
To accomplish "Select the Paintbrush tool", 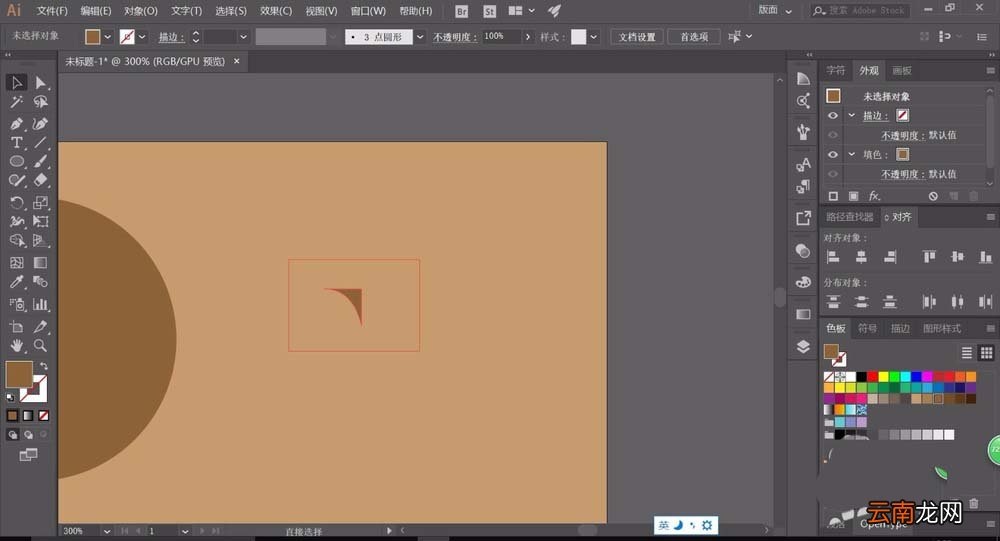I will 40,161.
